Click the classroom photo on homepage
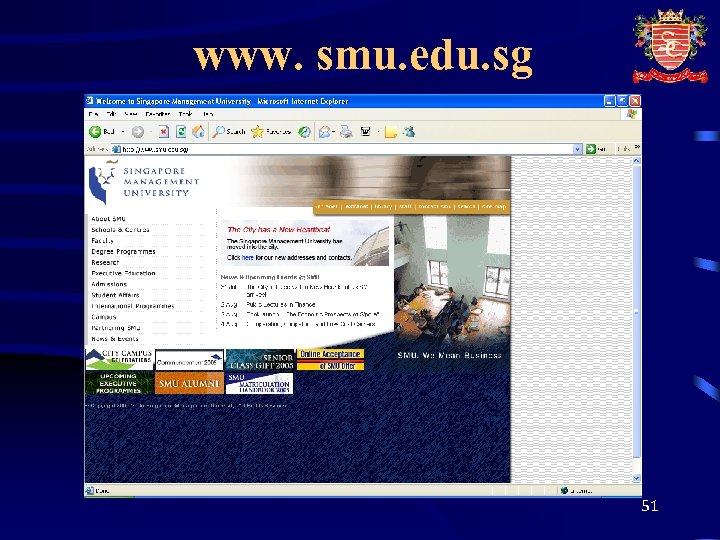 click(452, 280)
